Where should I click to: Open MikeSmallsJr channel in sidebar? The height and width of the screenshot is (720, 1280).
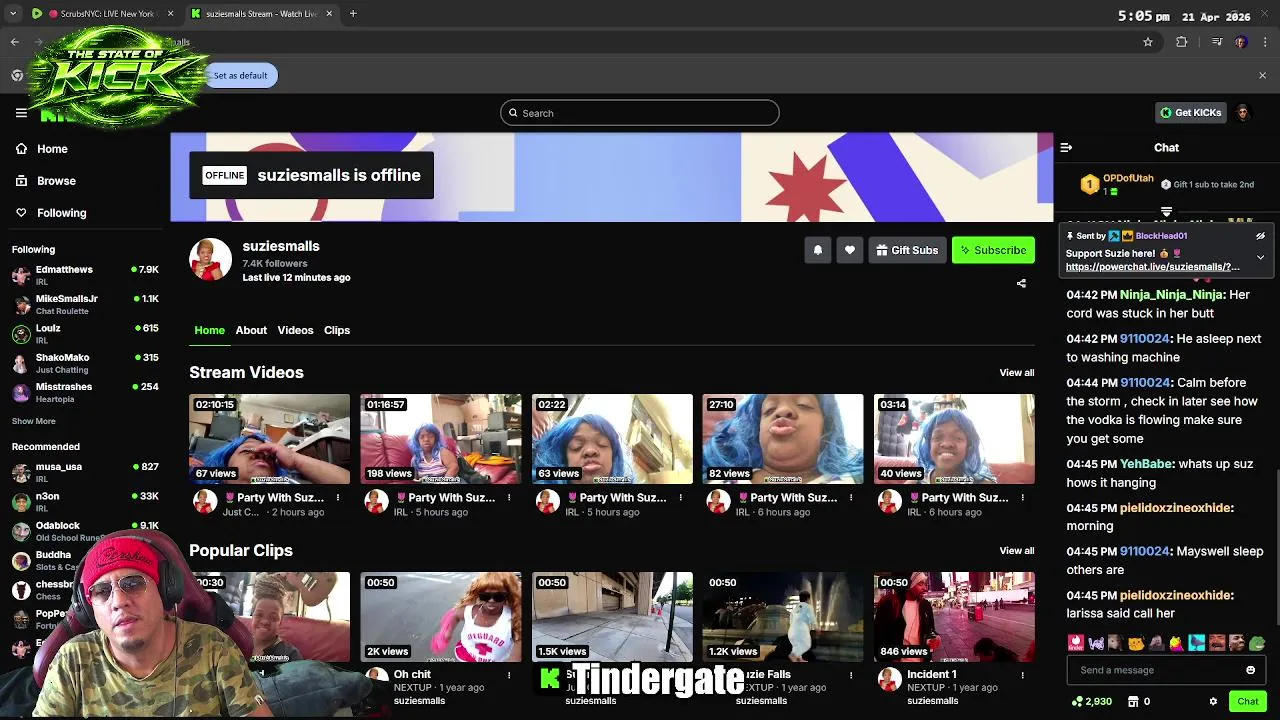click(x=85, y=304)
